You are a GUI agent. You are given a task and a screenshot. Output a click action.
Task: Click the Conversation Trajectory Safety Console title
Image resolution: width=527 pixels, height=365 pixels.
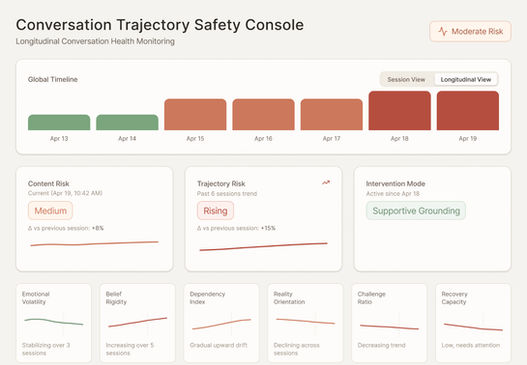point(160,25)
